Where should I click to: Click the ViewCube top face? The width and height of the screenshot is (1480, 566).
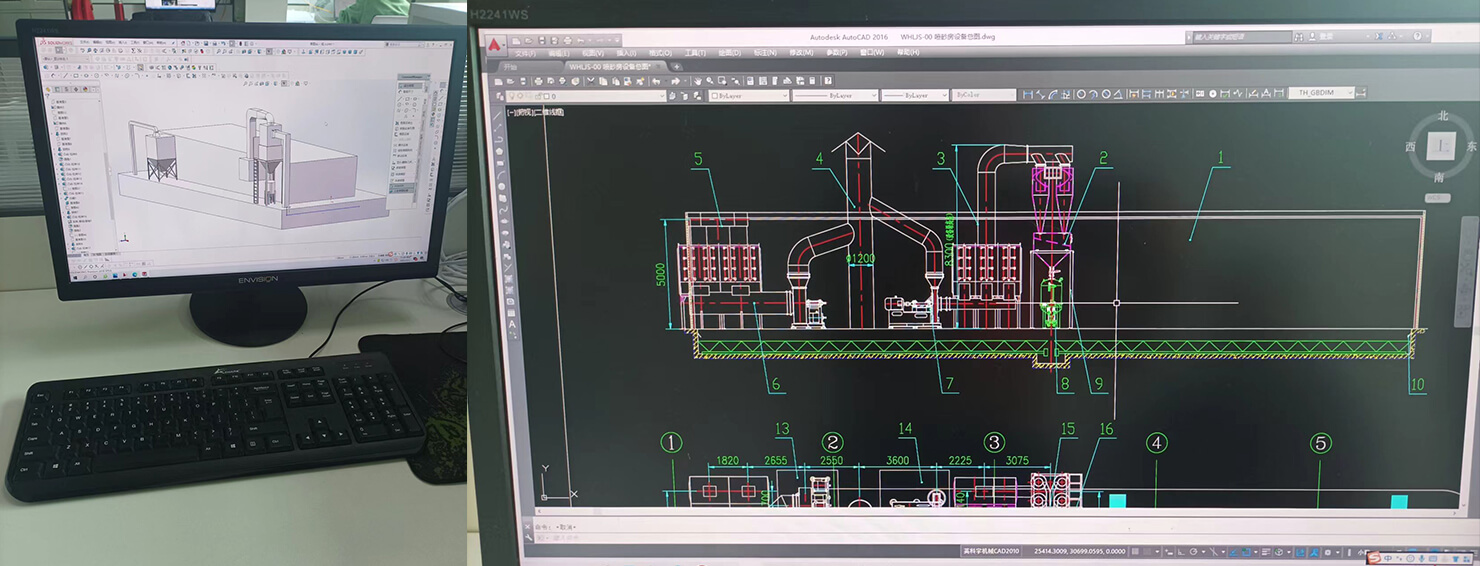[x=1441, y=146]
